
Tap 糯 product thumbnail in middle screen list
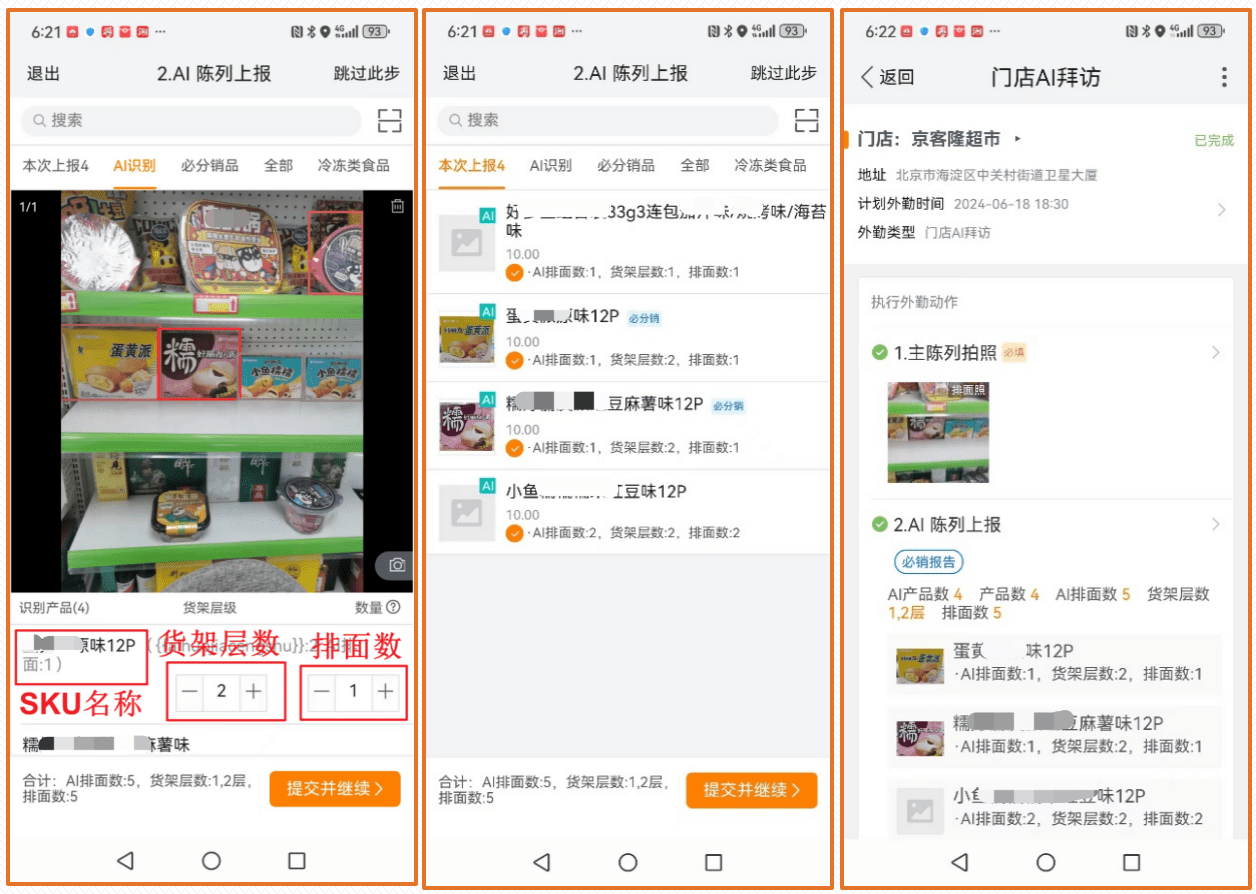click(467, 424)
